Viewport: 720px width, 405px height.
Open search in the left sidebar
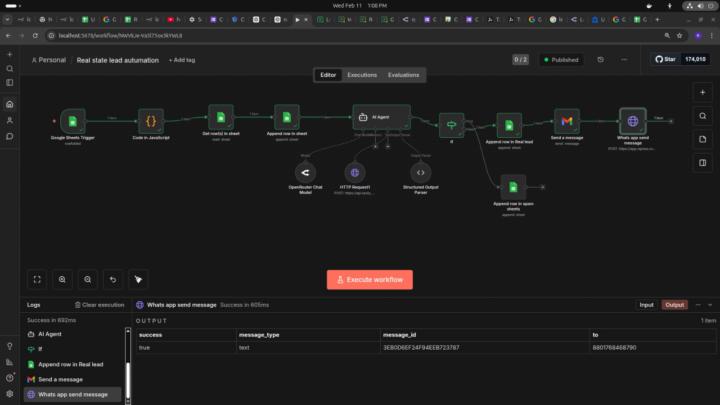click(10, 68)
